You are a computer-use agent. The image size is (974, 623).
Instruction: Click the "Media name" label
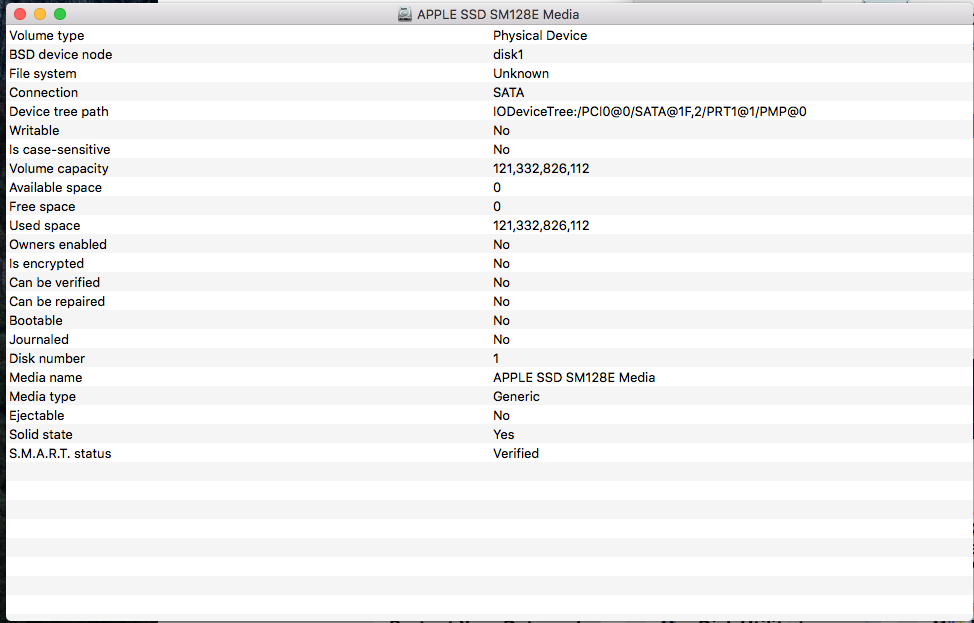click(46, 378)
